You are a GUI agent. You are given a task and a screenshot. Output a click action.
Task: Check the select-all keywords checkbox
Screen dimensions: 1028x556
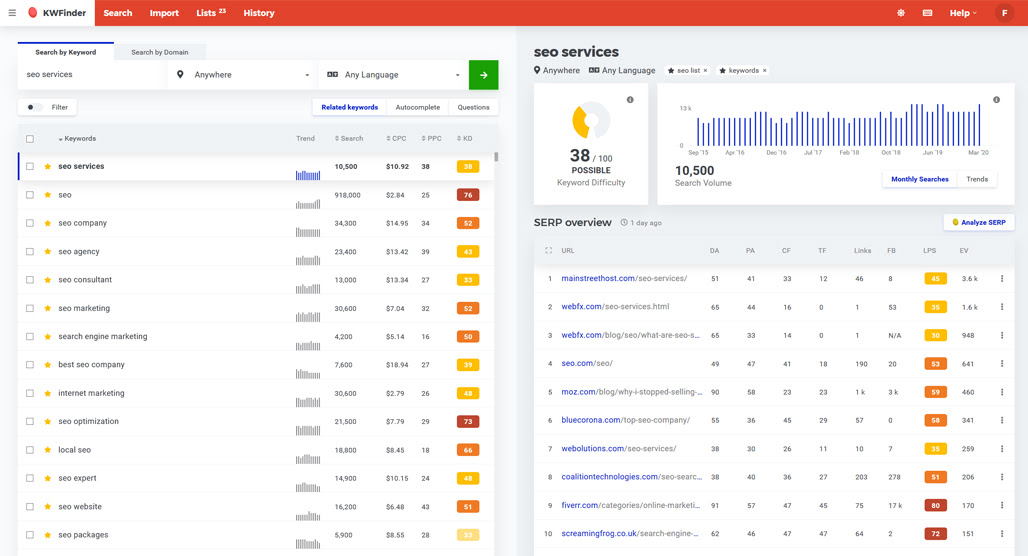coord(30,139)
